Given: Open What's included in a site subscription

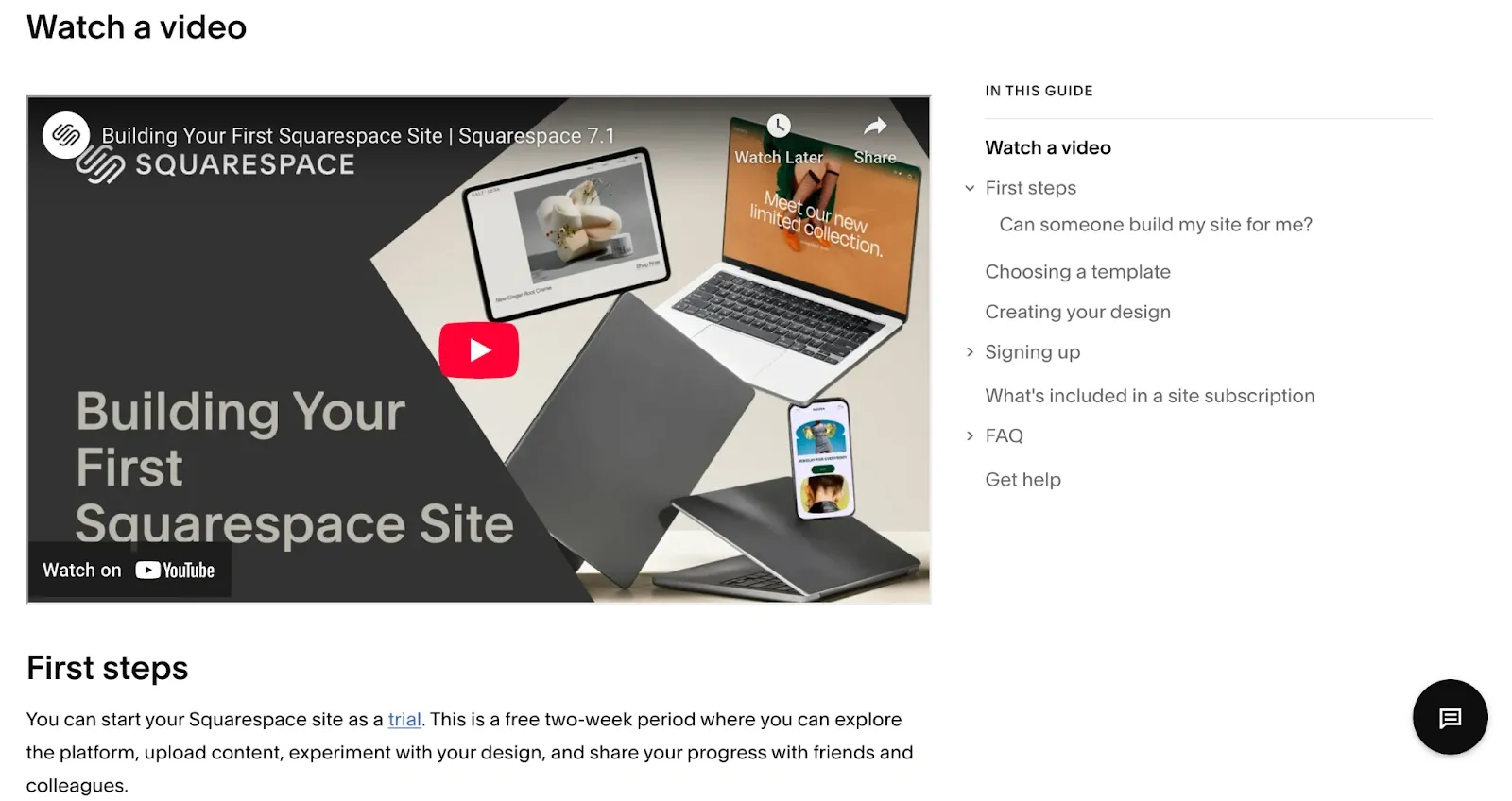Looking at the screenshot, I should coord(1149,396).
